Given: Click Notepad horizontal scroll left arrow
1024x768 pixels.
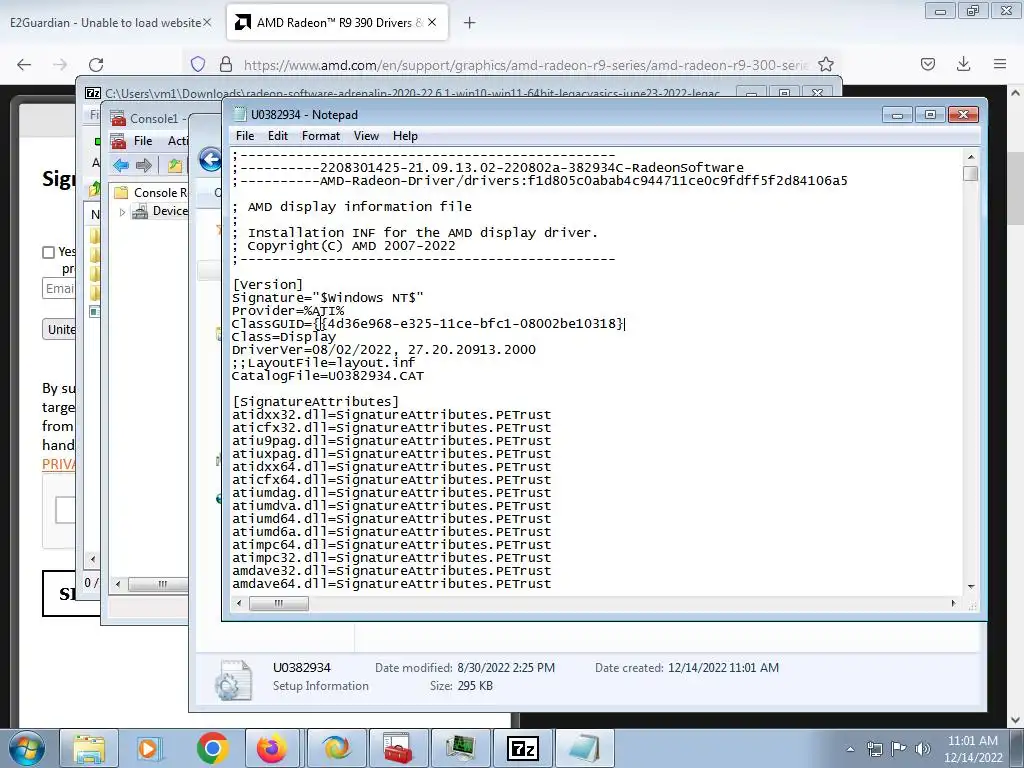Looking at the screenshot, I should click(x=239, y=603).
